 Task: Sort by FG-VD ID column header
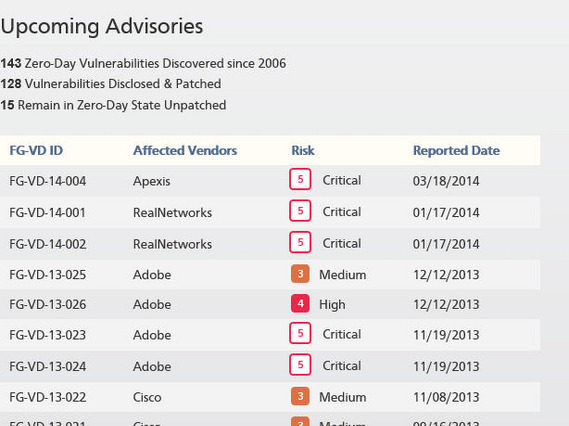pyautogui.click(x=36, y=150)
